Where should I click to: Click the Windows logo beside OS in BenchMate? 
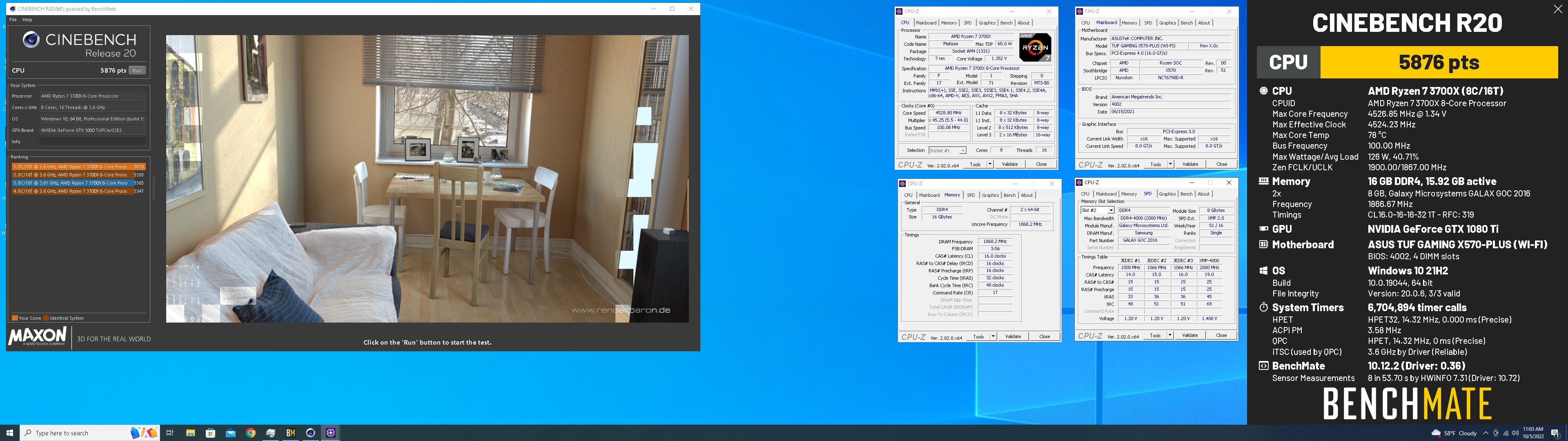point(1264,270)
